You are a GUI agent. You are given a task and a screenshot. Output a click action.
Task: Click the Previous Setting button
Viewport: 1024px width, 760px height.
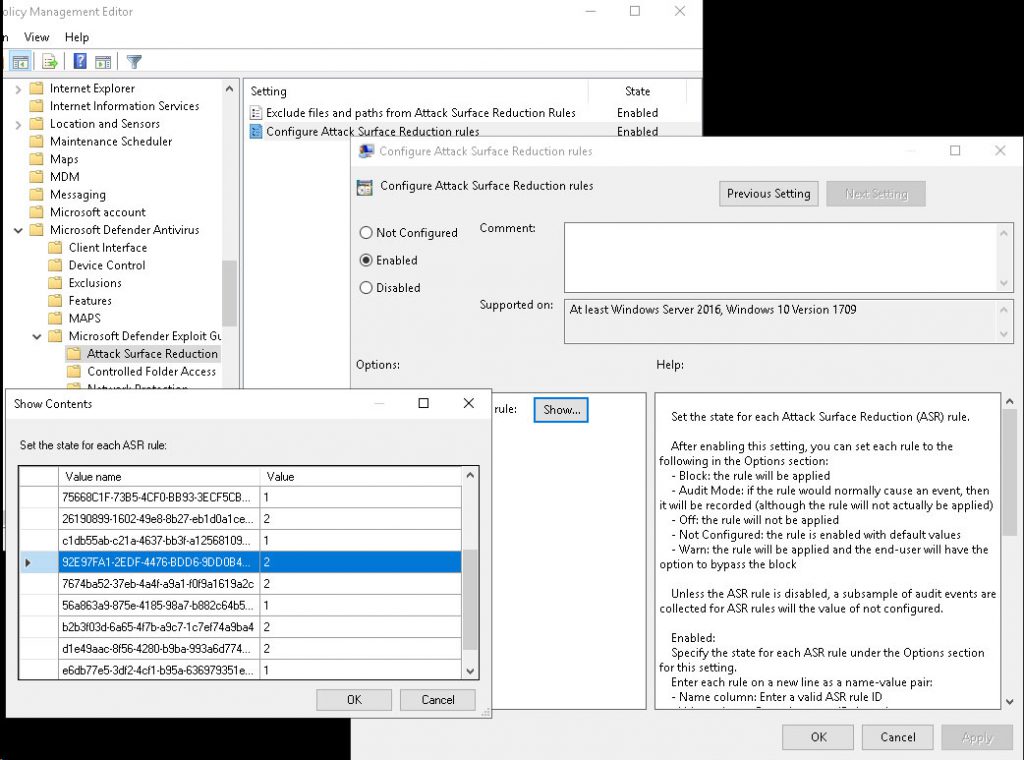coord(769,194)
